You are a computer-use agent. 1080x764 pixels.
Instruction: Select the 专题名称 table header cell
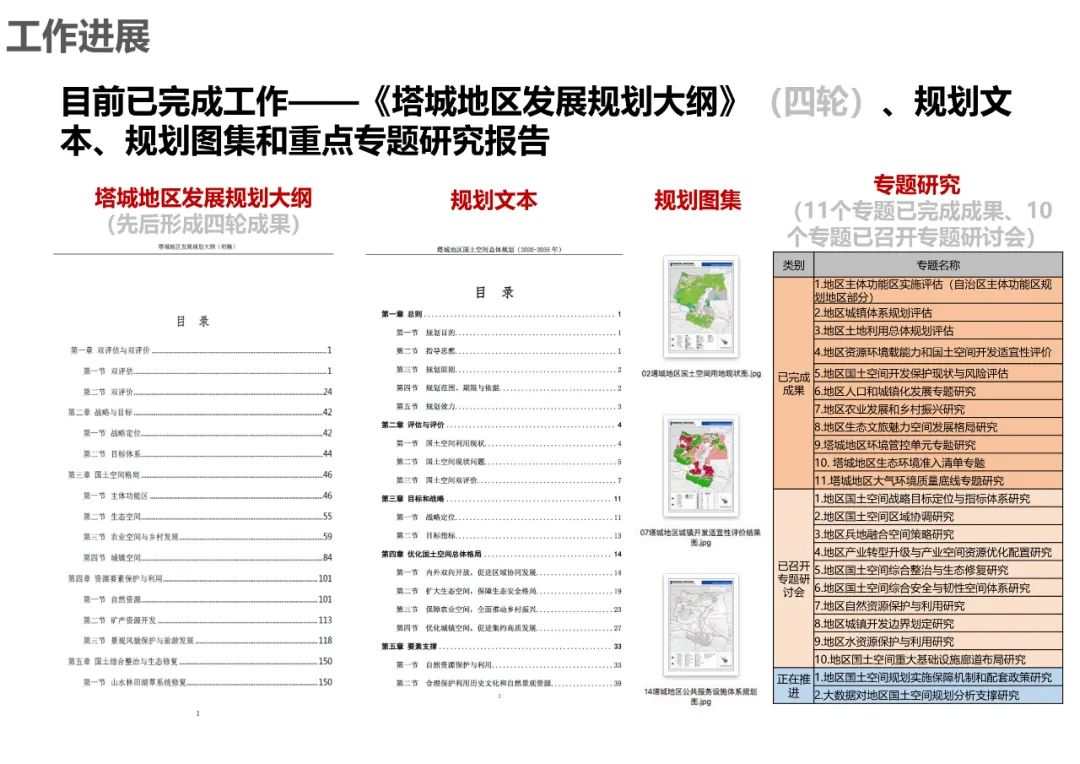tap(937, 265)
